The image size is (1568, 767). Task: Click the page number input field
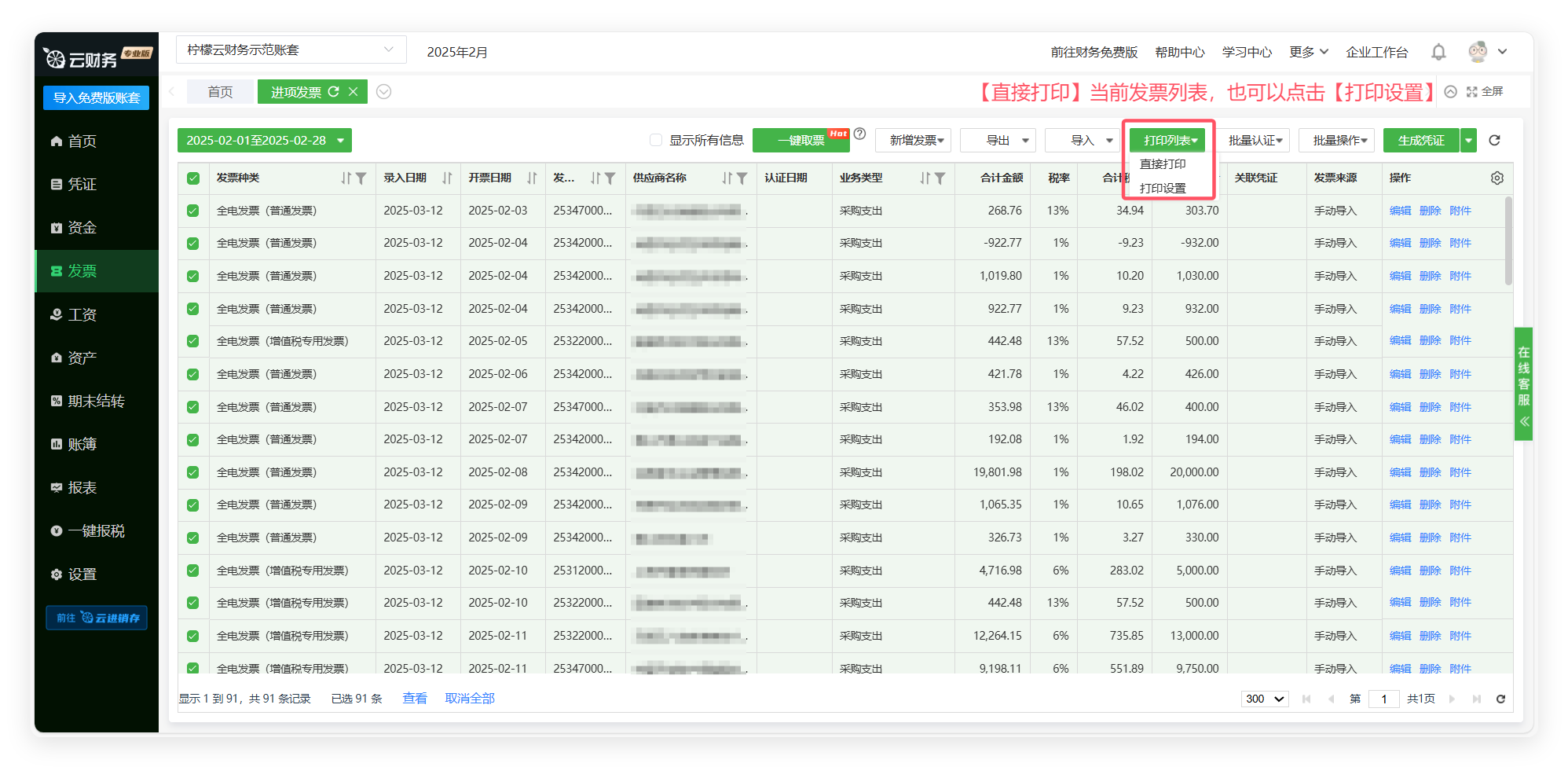(1383, 699)
